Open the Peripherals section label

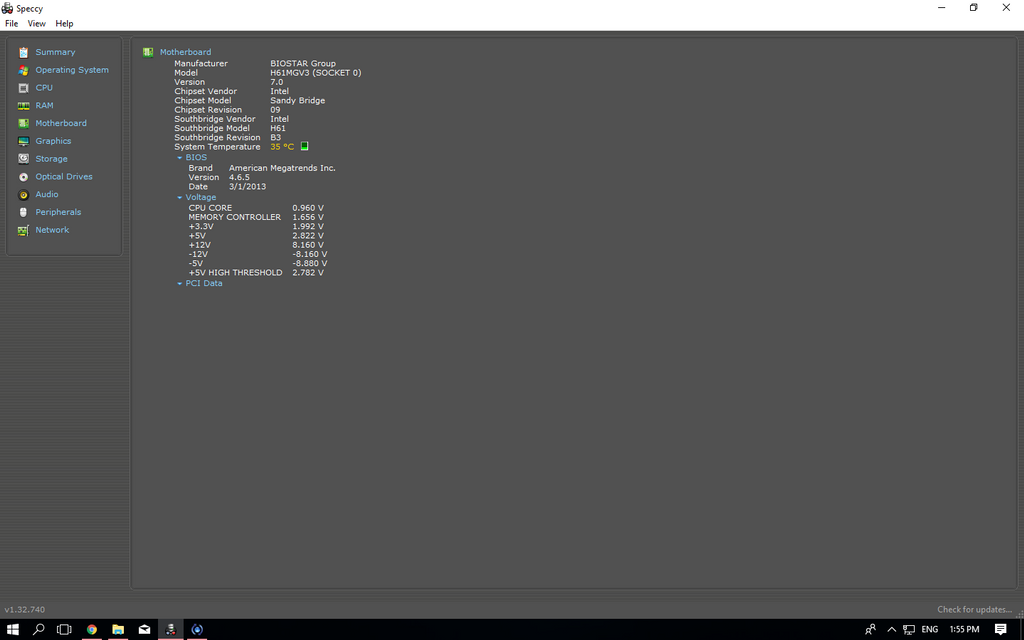click(58, 212)
